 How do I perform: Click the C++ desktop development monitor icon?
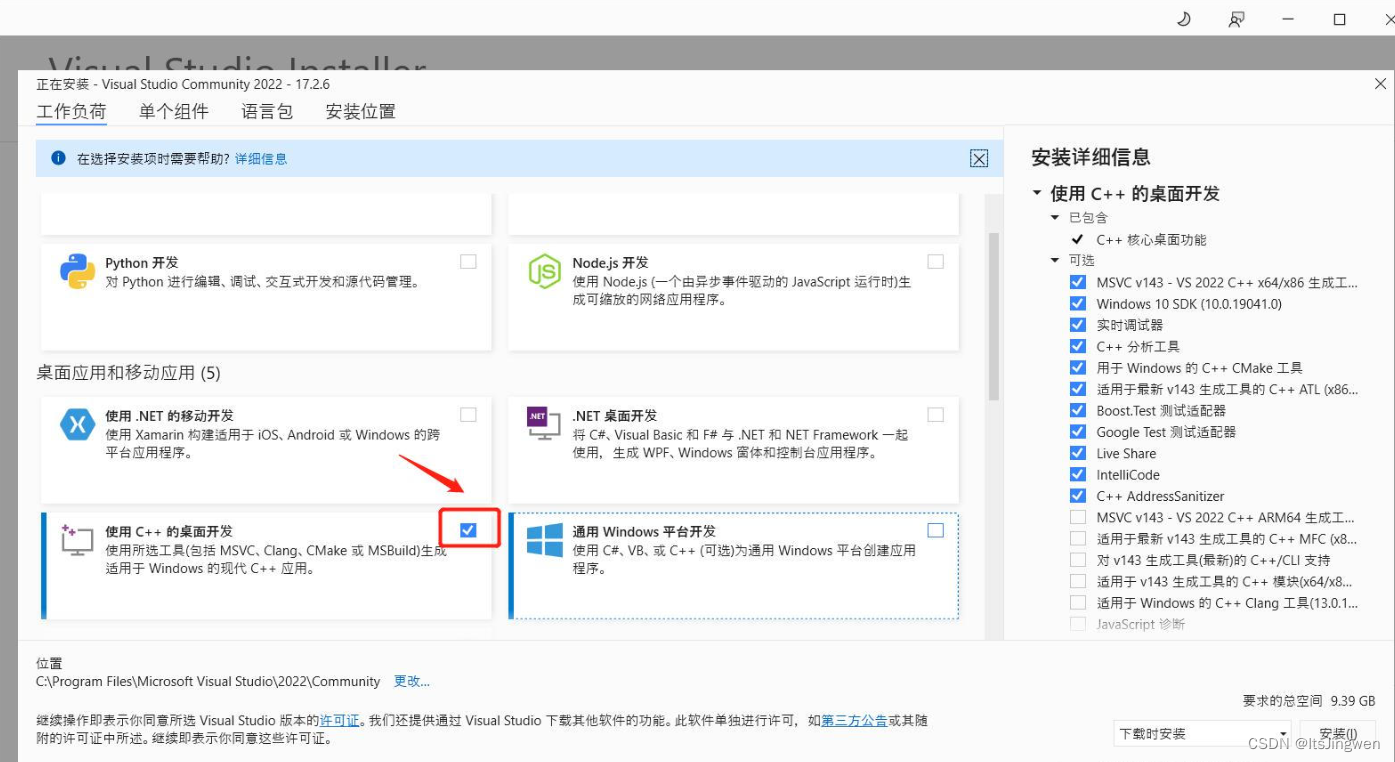tap(77, 540)
